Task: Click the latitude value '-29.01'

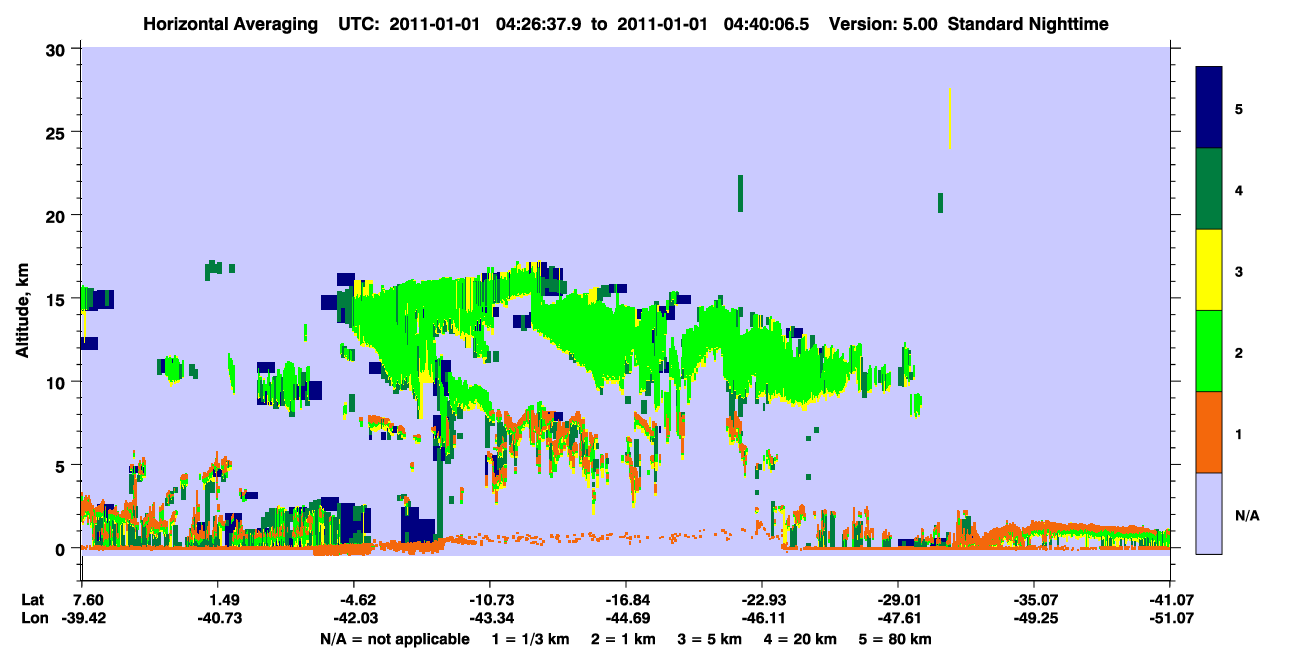Action: coord(898,599)
